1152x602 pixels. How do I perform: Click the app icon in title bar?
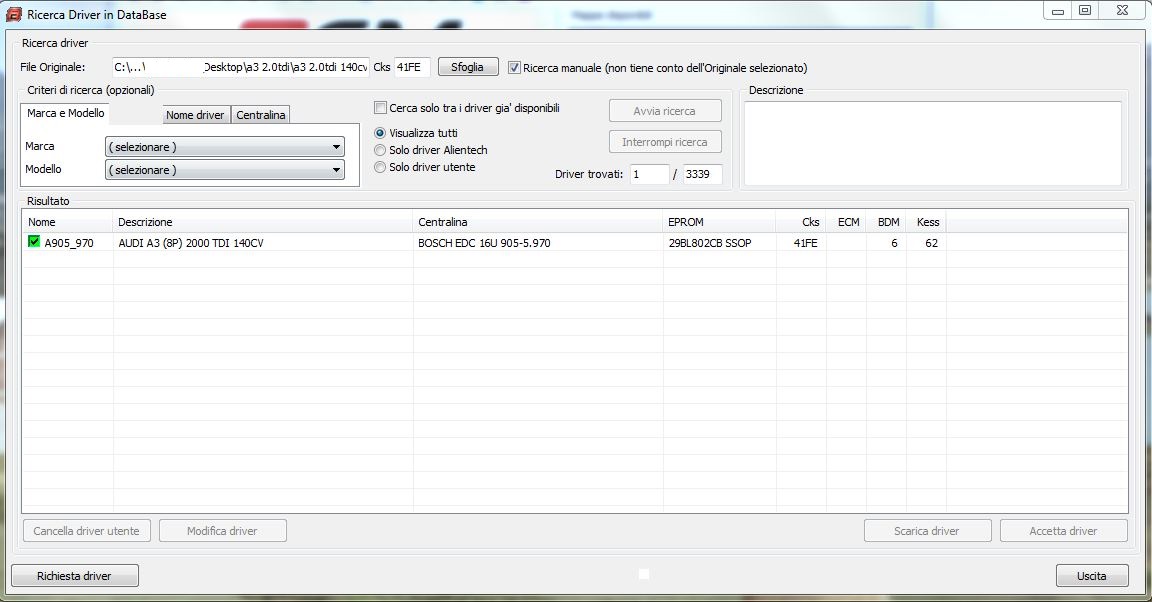(x=14, y=15)
